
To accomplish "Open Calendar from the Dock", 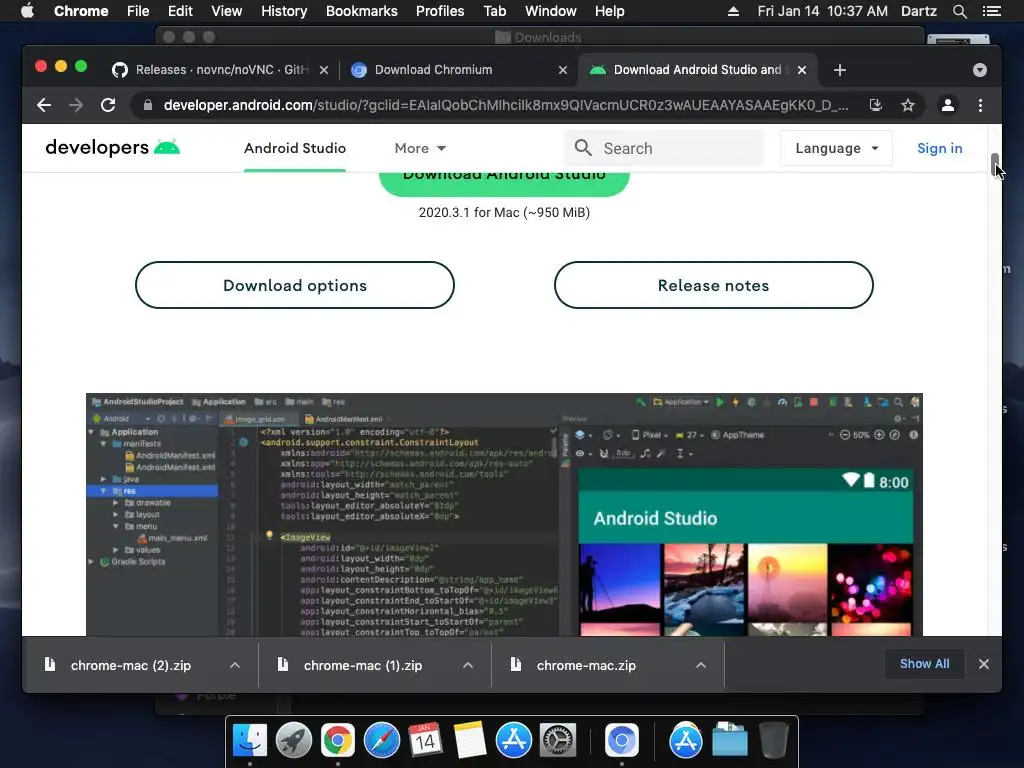I will point(425,741).
